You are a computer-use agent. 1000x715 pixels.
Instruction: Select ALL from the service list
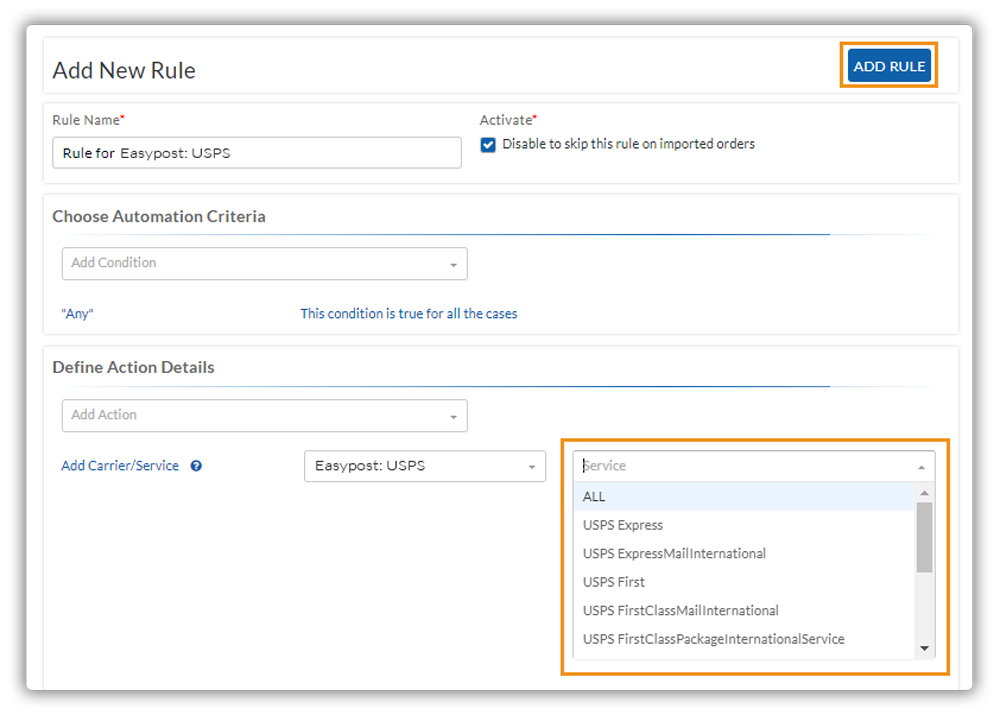coord(744,496)
